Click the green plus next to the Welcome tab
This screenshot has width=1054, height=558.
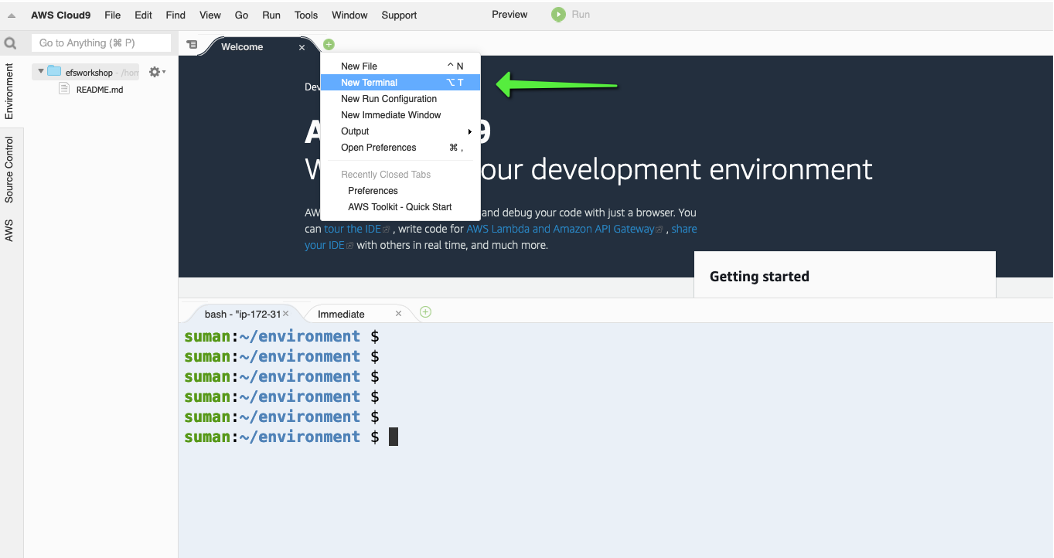pos(329,44)
